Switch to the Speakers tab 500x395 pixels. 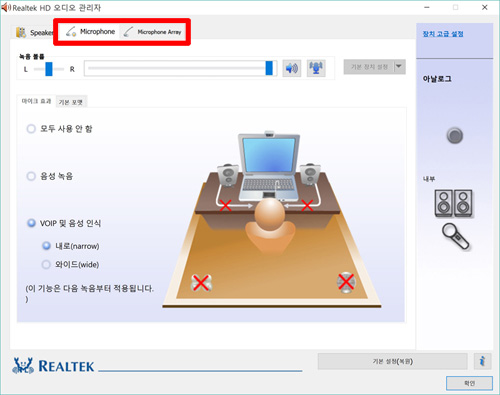(x=34, y=32)
